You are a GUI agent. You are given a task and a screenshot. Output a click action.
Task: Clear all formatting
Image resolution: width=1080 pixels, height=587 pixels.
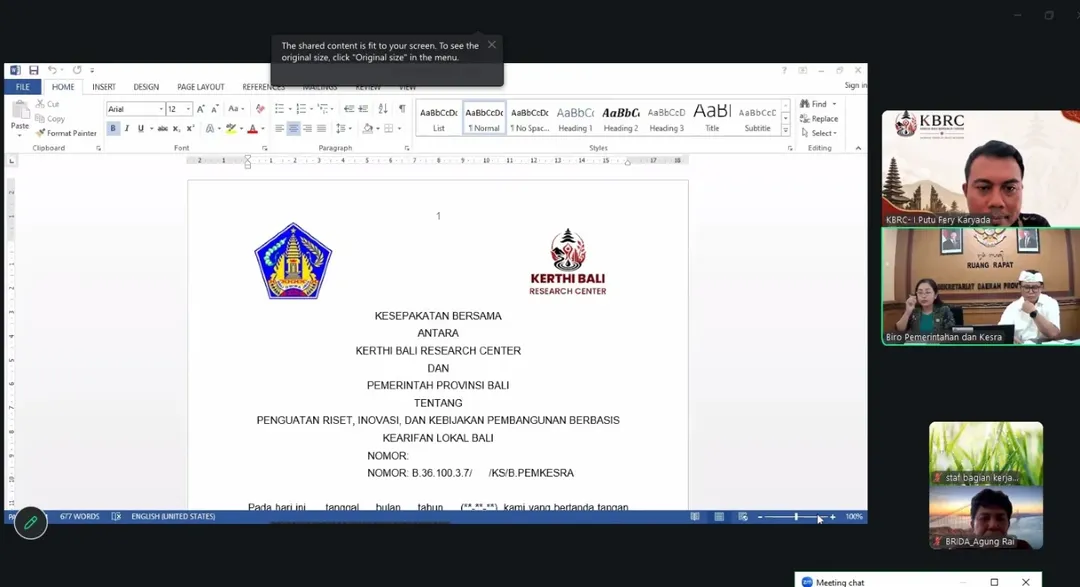point(260,109)
